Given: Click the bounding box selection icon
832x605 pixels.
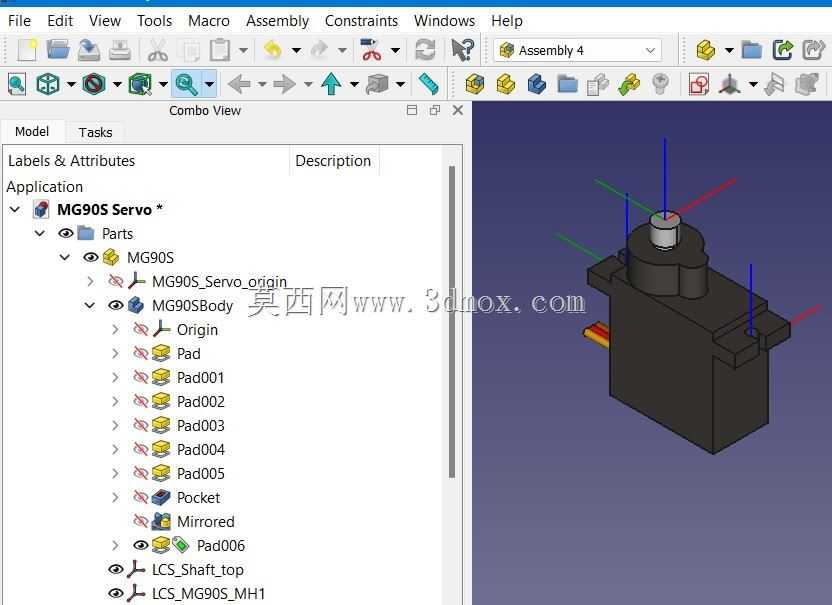Looking at the screenshot, I should click(x=140, y=84).
